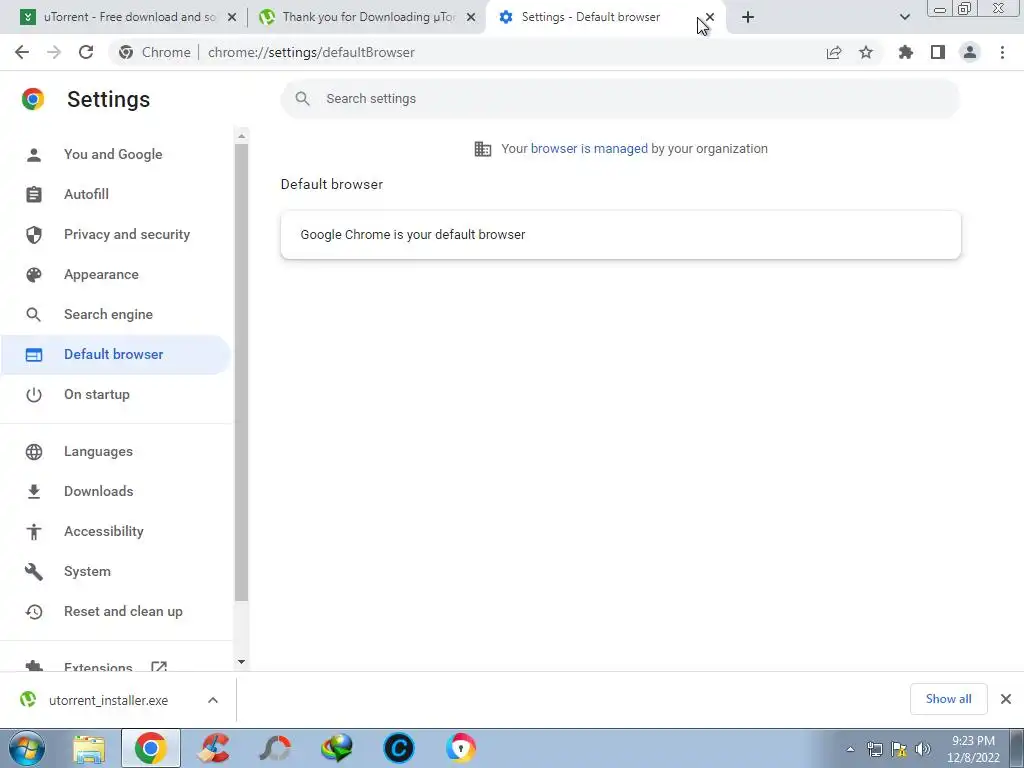Open the Extensions puzzle icon
Viewport: 1024px width, 768px height.
[906, 52]
